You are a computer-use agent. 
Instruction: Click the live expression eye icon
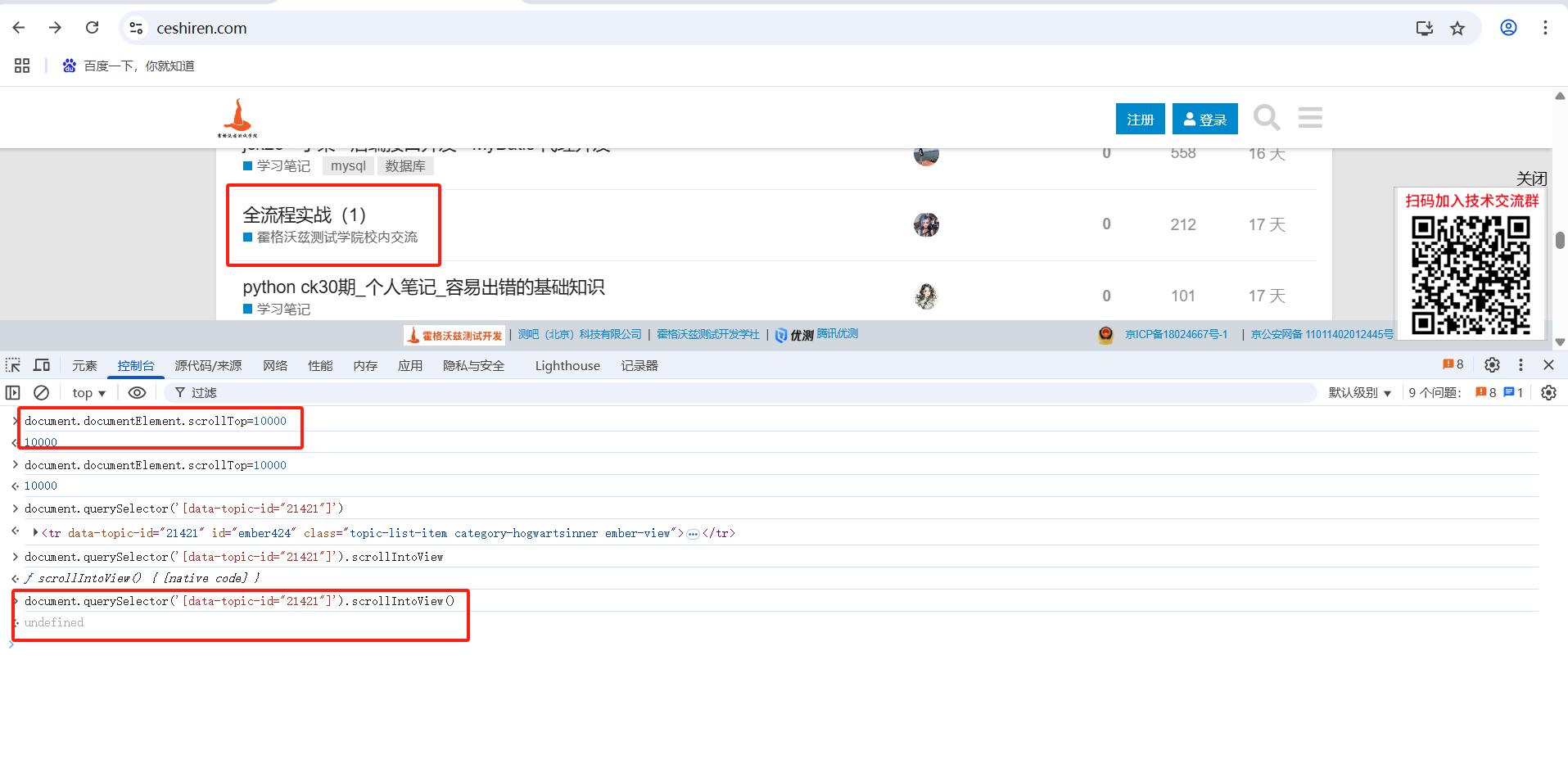tap(137, 393)
